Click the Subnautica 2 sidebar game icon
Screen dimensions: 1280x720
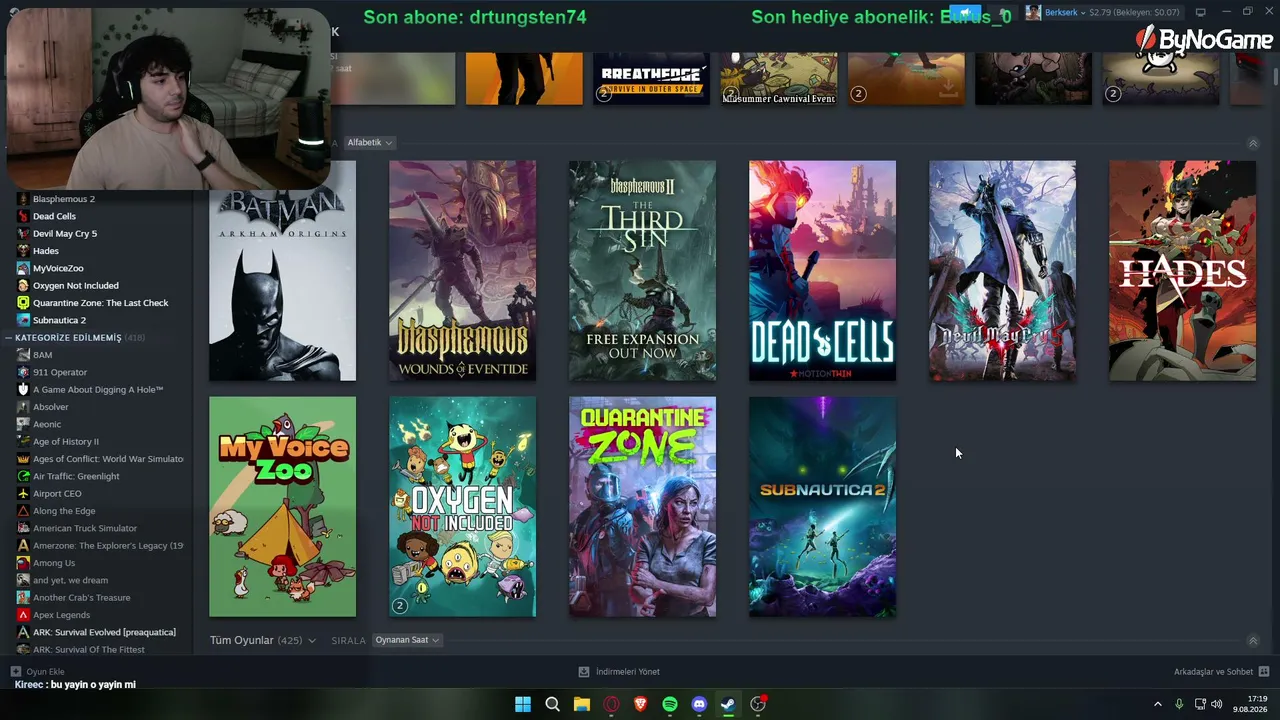tap(23, 320)
